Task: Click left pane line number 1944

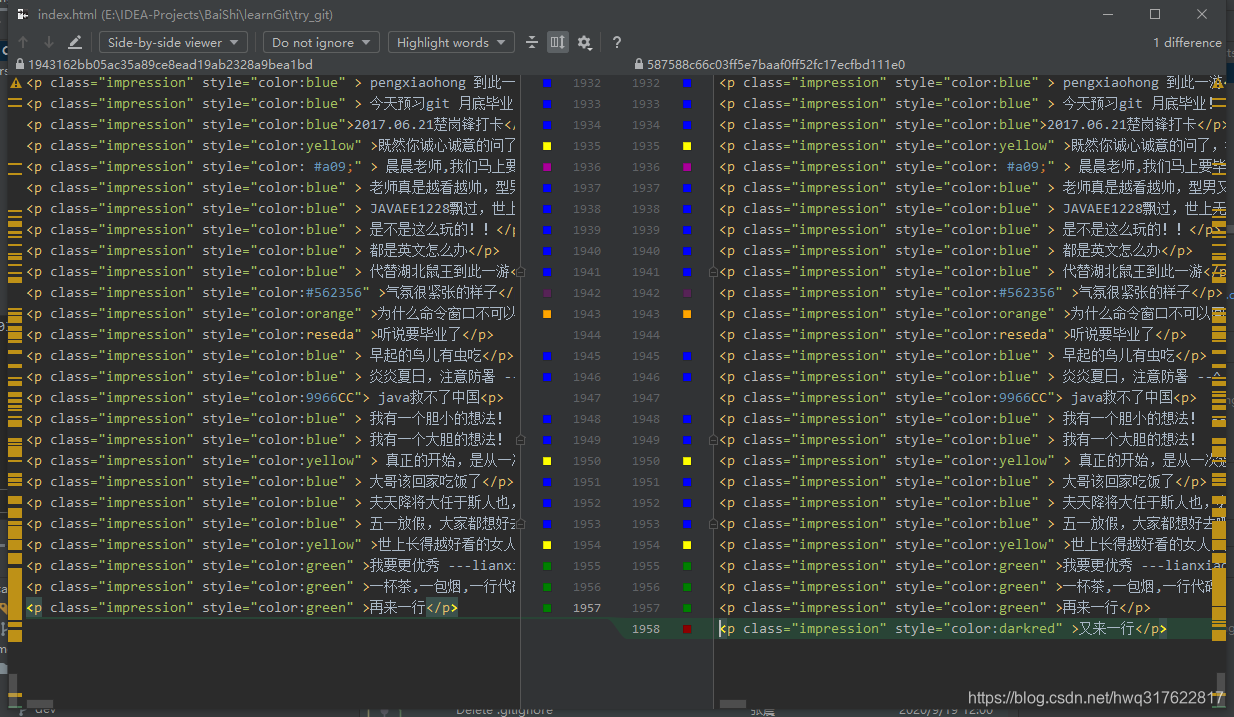Action: click(x=587, y=335)
